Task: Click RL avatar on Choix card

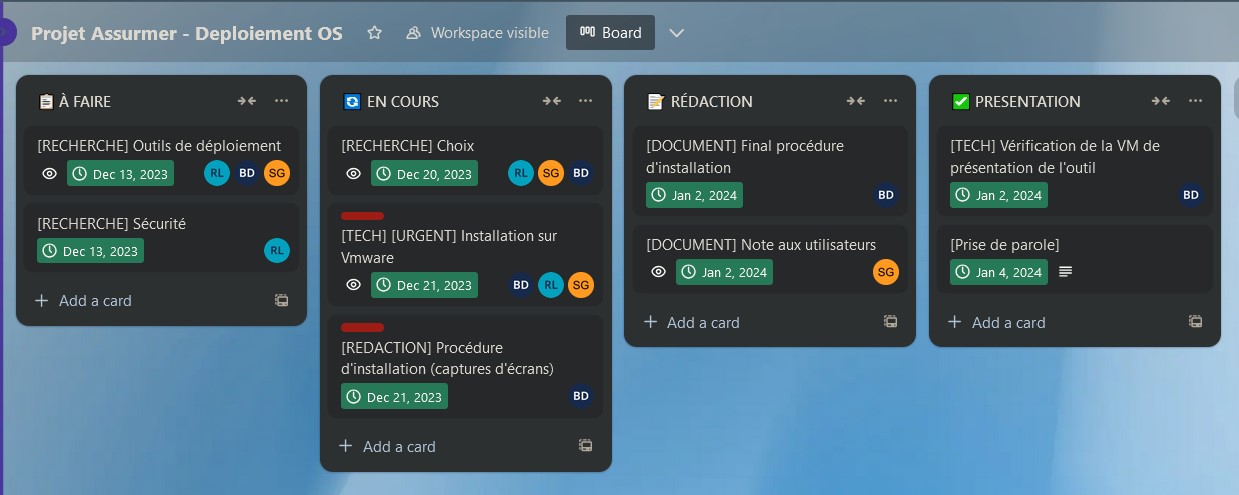Action: tap(521, 173)
